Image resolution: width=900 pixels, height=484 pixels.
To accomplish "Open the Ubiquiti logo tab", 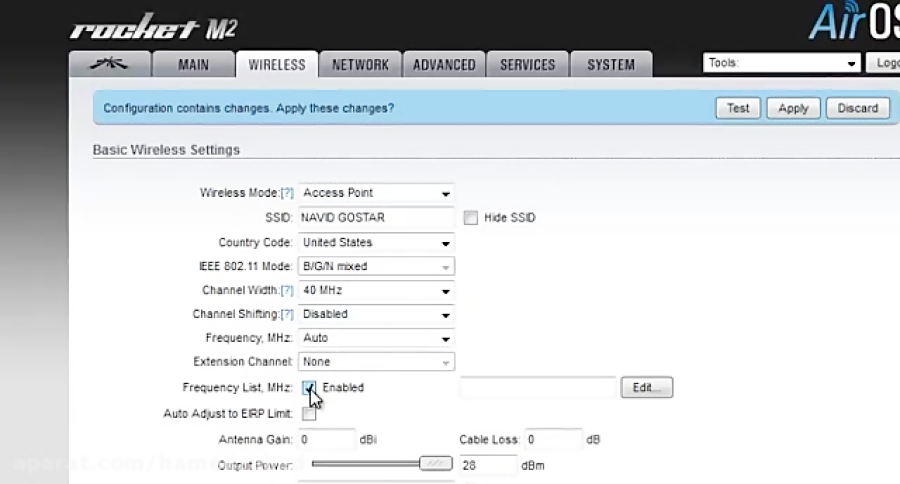I will click(x=109, y=65).
